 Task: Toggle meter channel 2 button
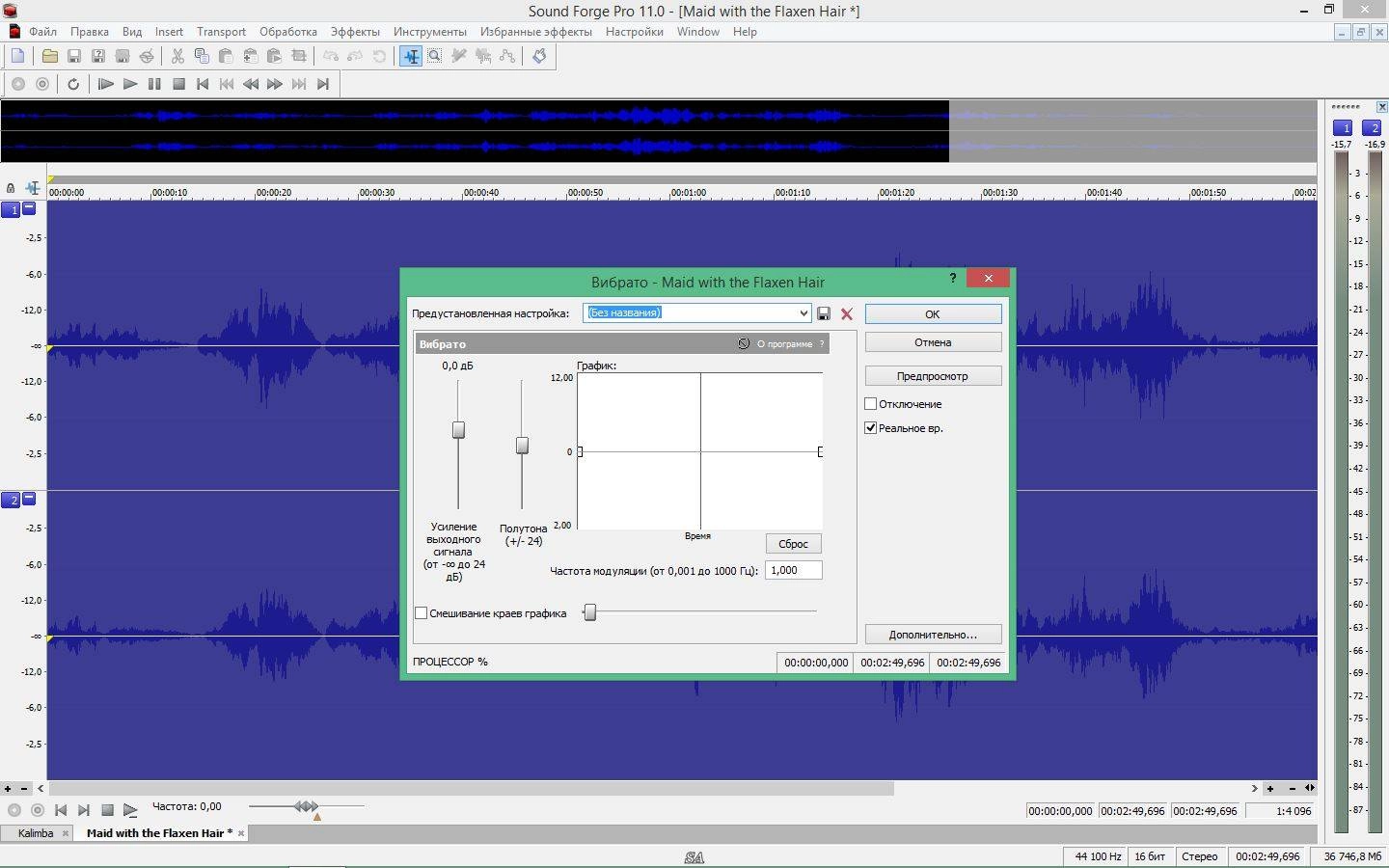pos(1372,127)
